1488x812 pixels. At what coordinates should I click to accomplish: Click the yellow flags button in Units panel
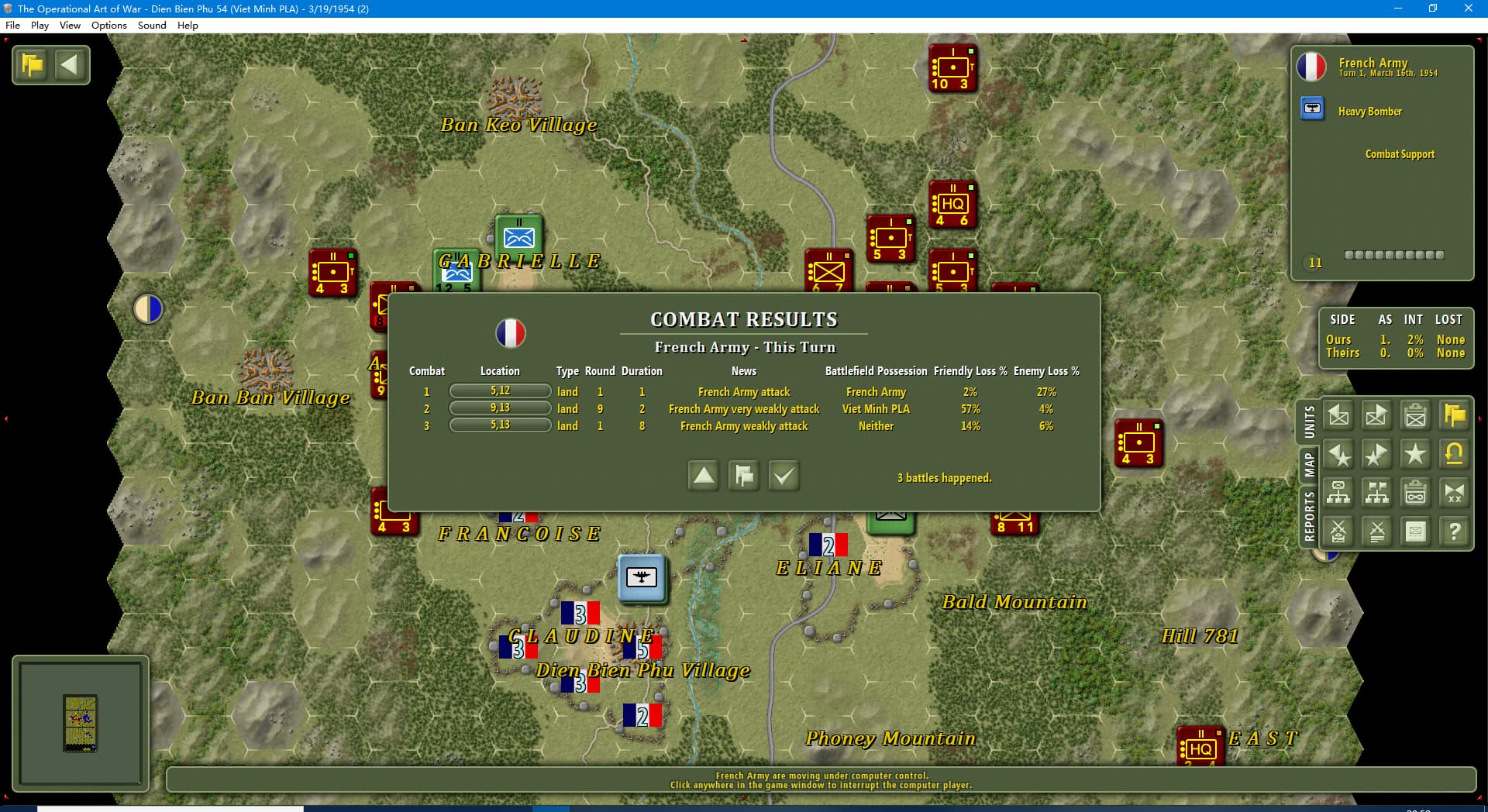tap(1454, 415)
